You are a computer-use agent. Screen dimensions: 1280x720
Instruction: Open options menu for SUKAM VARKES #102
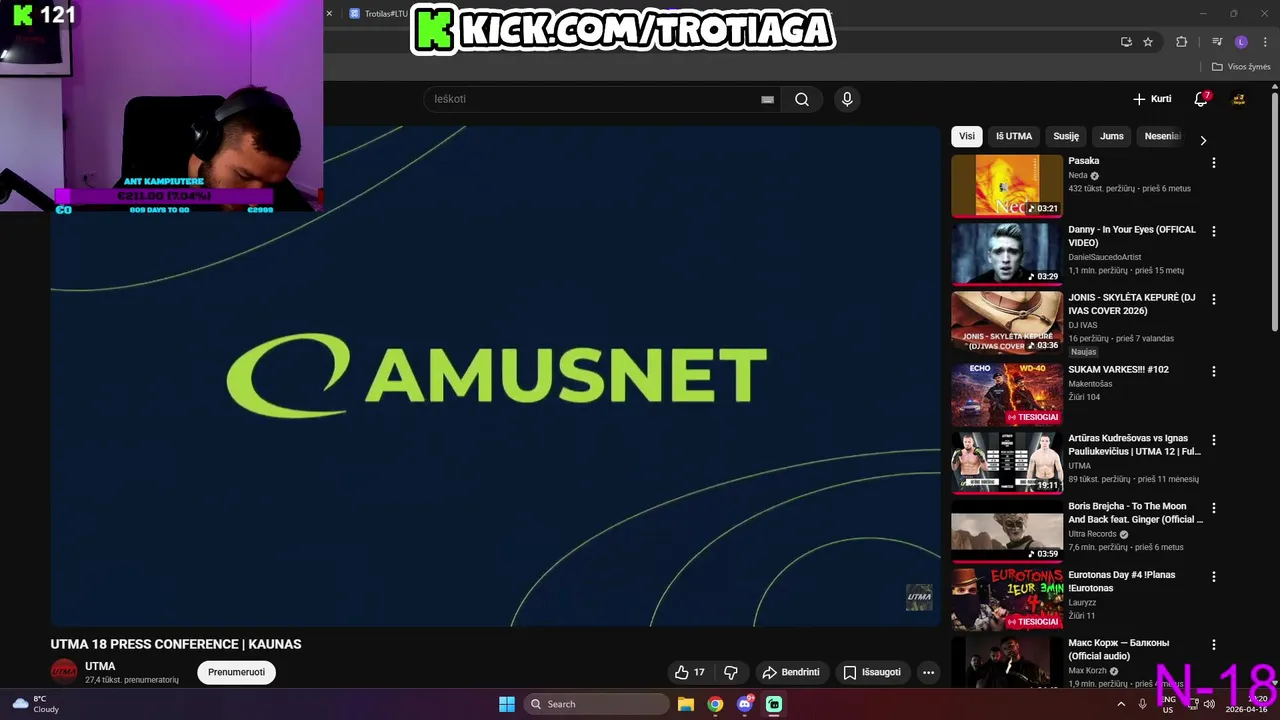tap(1214, 371)
